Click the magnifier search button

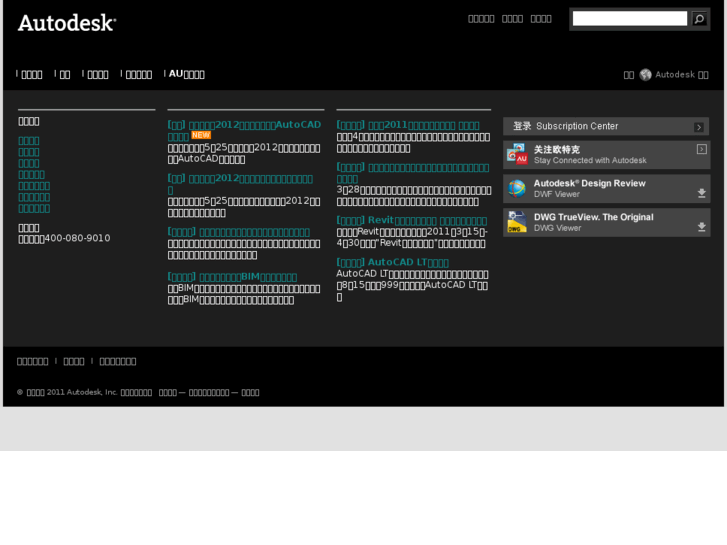pos(699,19)
